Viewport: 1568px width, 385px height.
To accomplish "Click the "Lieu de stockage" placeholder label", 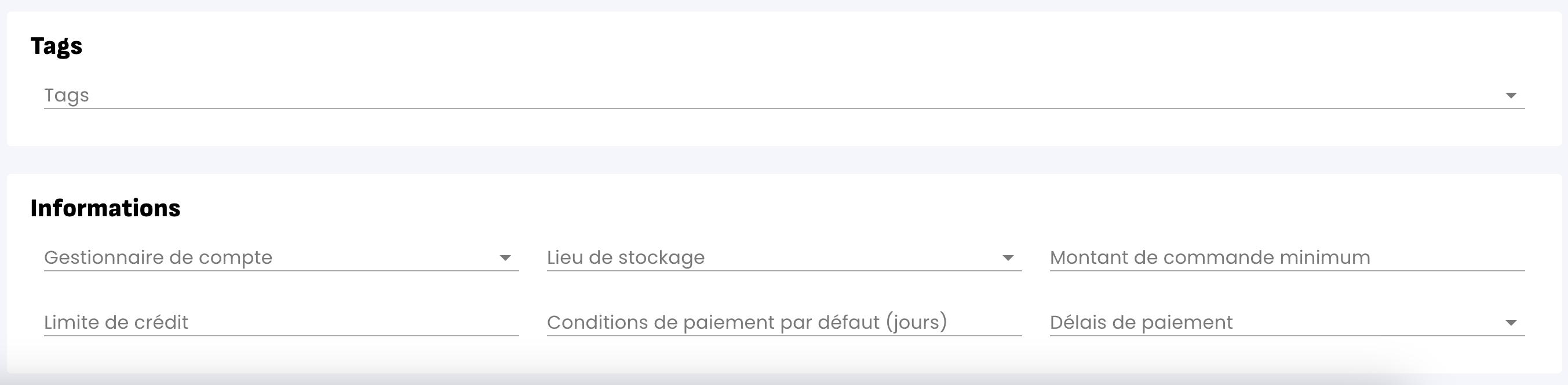I will coord(626,257).
